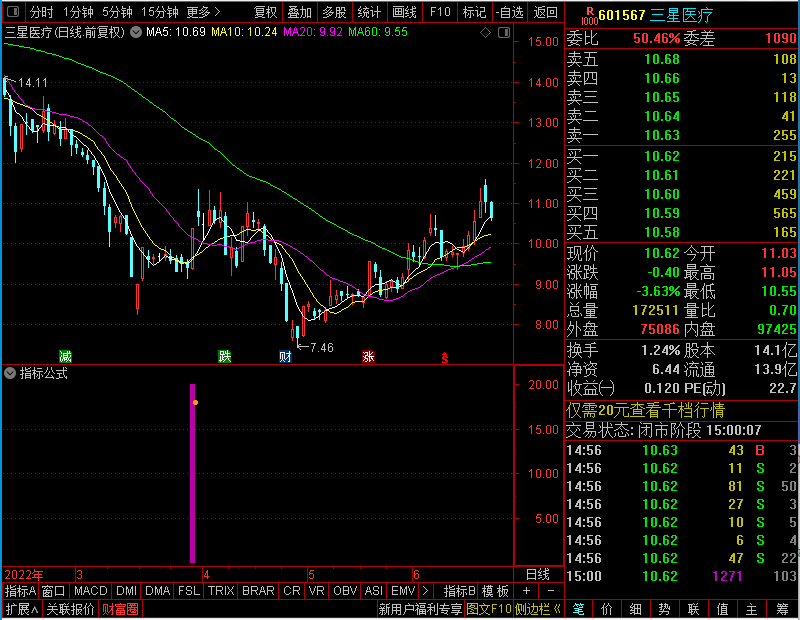The image size is (800, 620).
Task: Open the 画线 drawing tool
Action: [x=404, y=12]
